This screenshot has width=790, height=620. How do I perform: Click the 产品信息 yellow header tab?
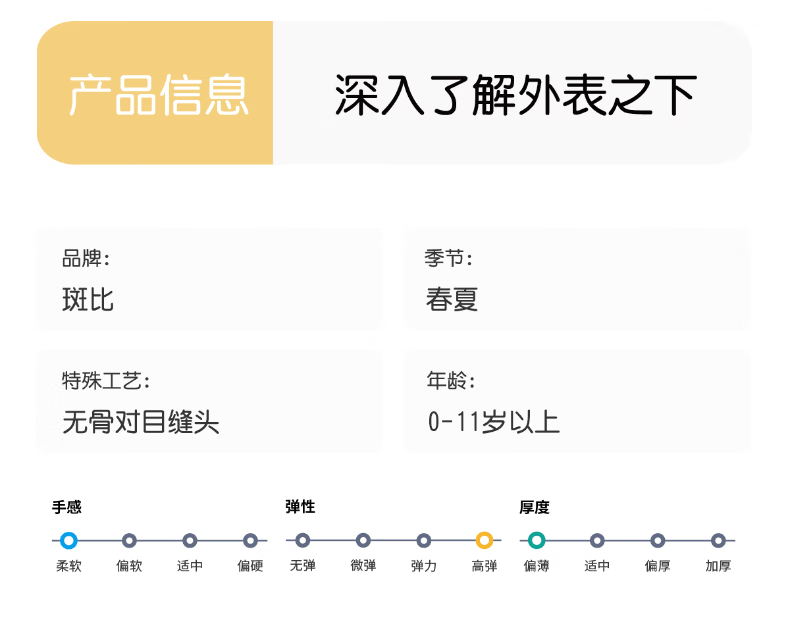156,94
